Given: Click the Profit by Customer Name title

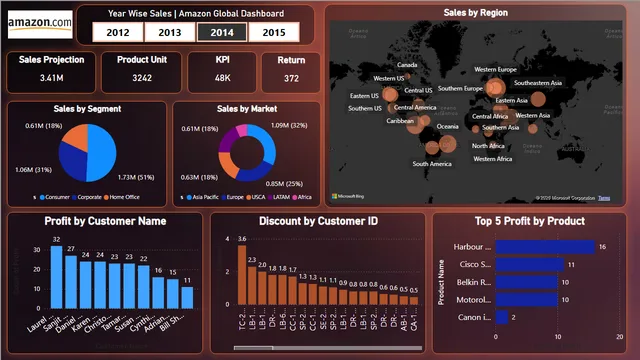Looking at the screenshot, I should 105,221.
